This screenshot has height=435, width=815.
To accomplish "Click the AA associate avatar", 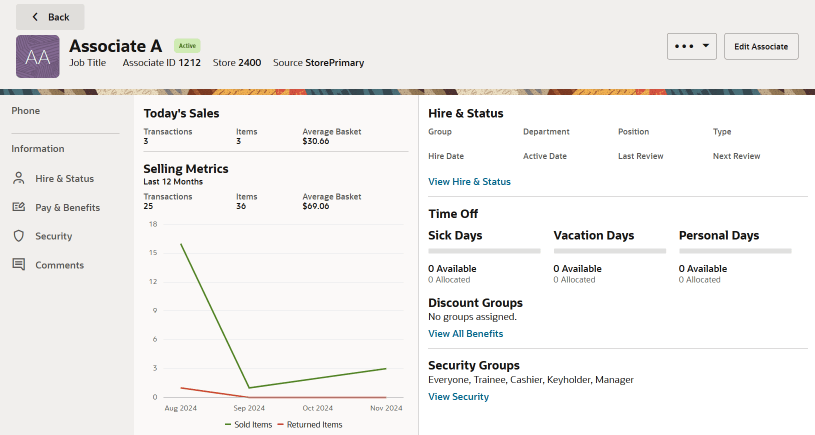I will [37, 57].
